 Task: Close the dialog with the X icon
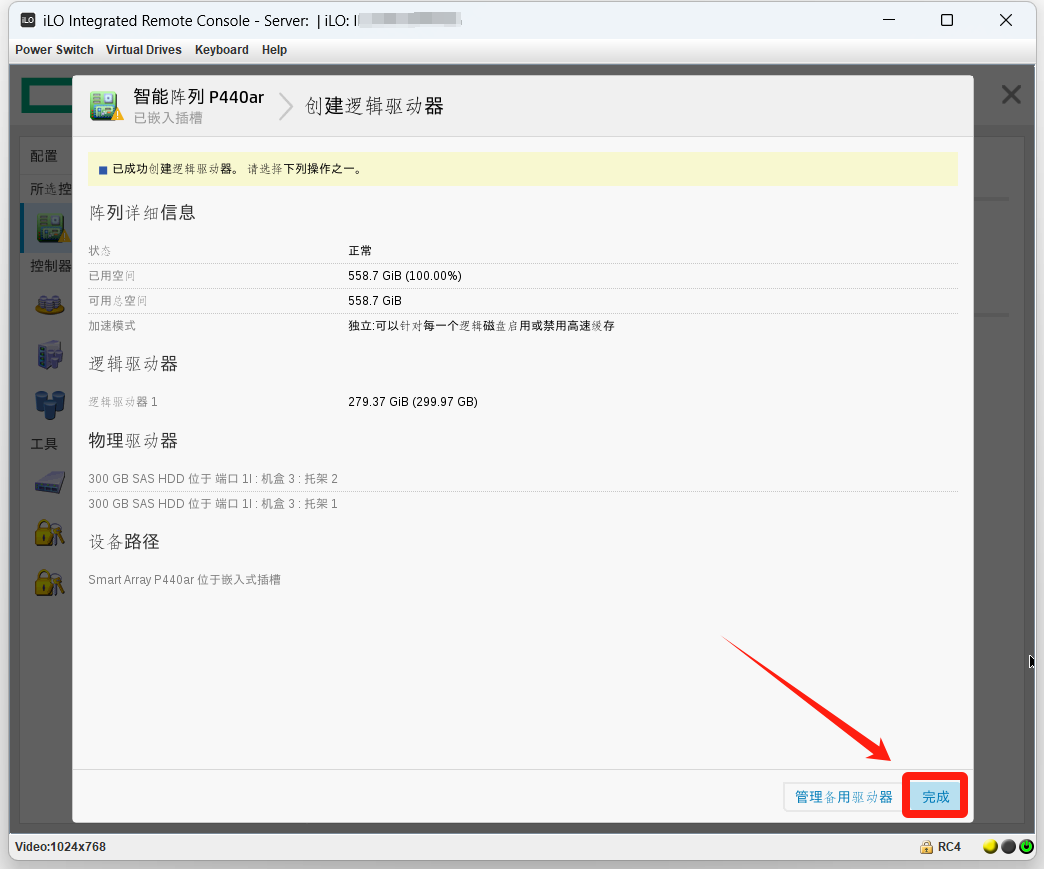(x=1011, y=95)
